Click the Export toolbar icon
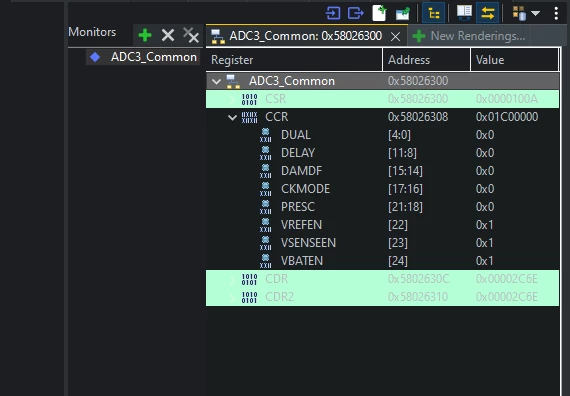The width and height of the screenshot is (570, 396). (356, 13)
